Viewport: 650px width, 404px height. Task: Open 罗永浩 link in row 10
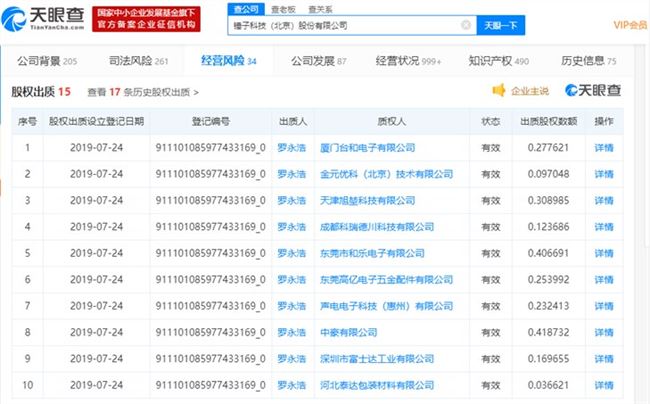point(292,385)
